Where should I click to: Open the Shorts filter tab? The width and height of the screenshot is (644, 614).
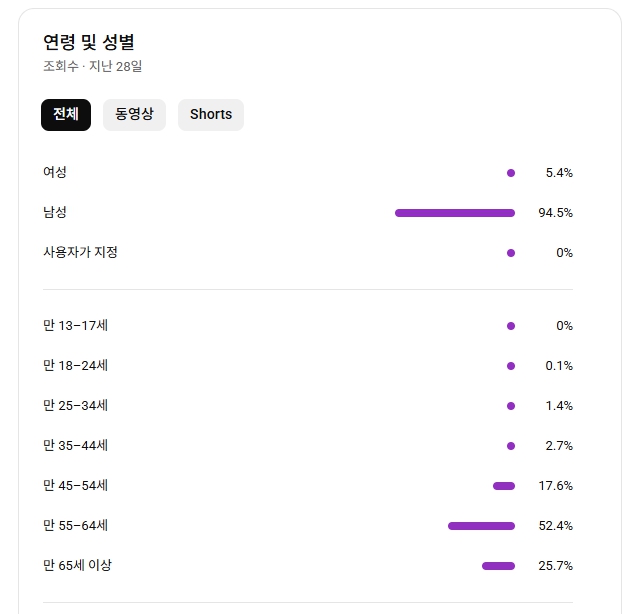coord(211,114)
